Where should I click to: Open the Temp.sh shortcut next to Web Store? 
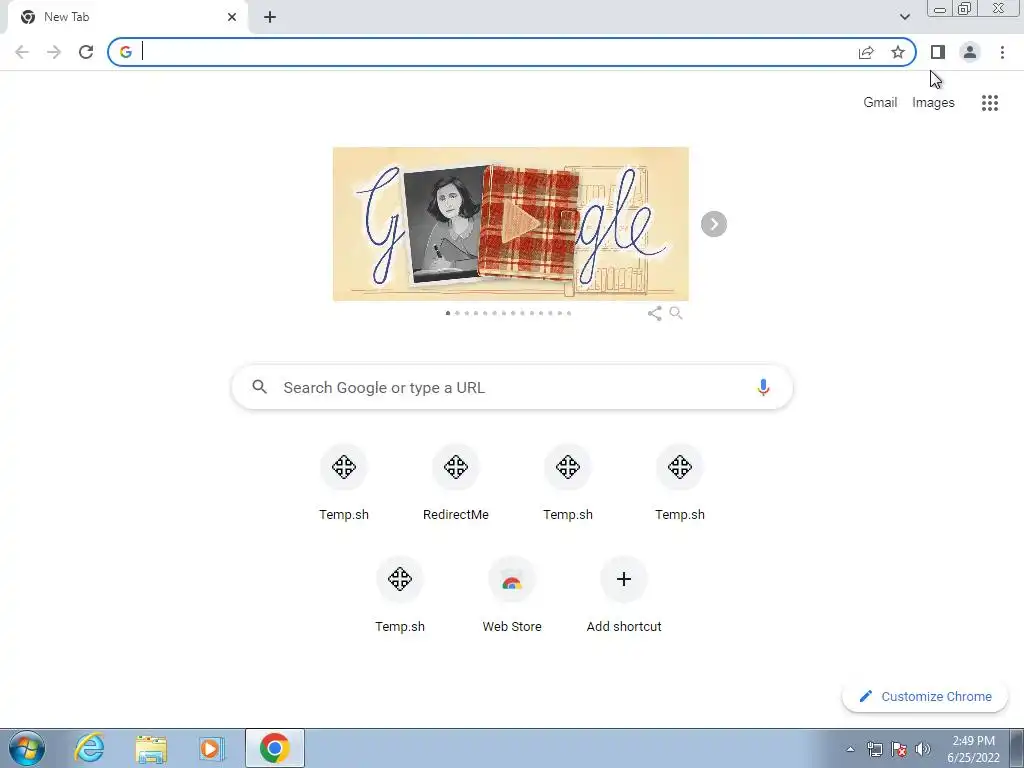pos(400,594)
